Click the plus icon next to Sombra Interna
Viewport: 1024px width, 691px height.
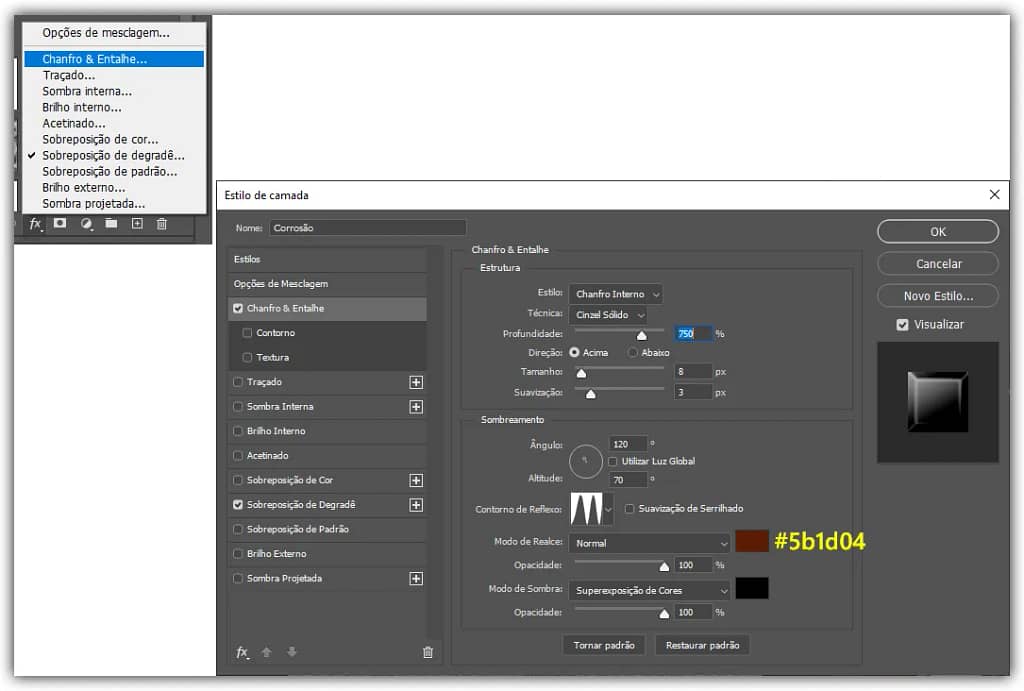click(x=416, y=407)
